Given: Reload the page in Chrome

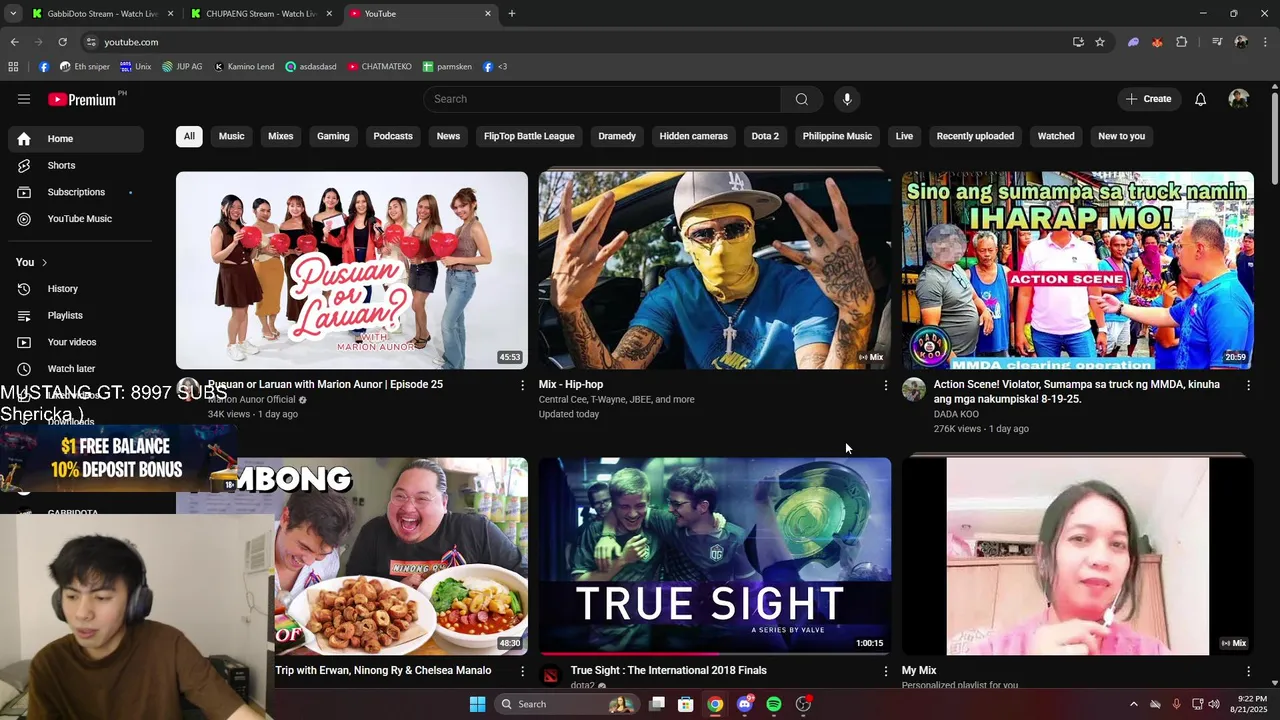Looking at the screenshot, I should point(62,42).
